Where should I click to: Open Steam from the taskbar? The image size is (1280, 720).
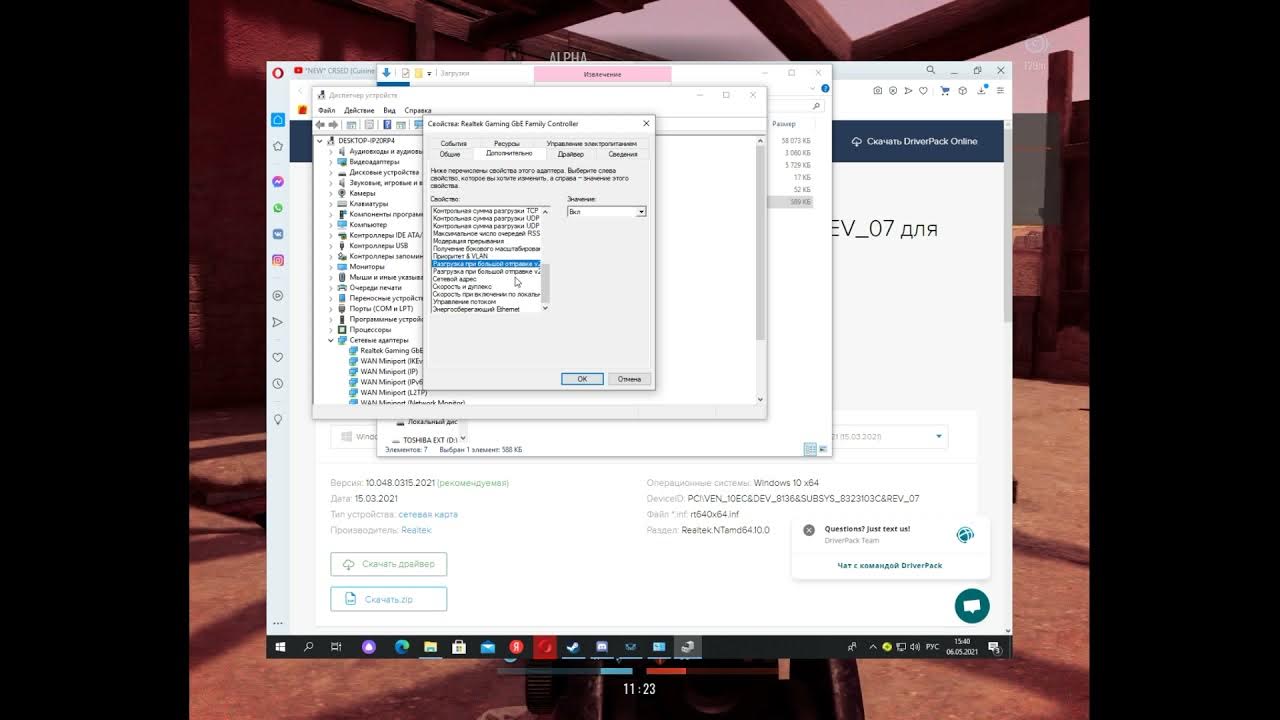(573, 647)
